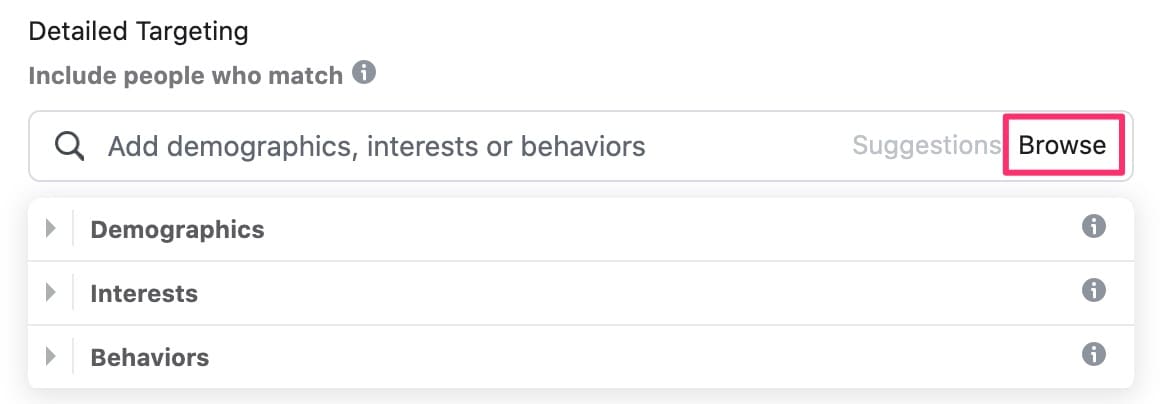Click the highlighted Browse button
1166x404 pixels.
1063,145
